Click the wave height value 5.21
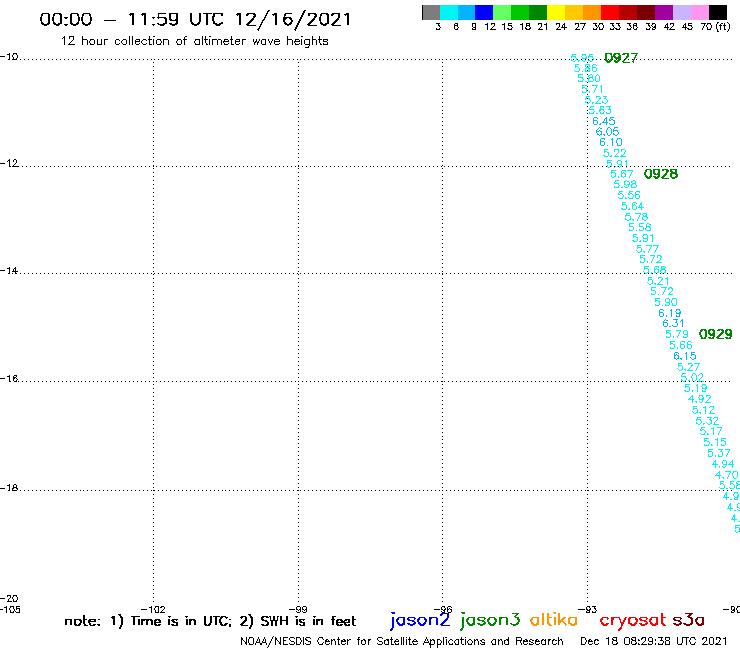The image size is (740, 650). [658, 281]
